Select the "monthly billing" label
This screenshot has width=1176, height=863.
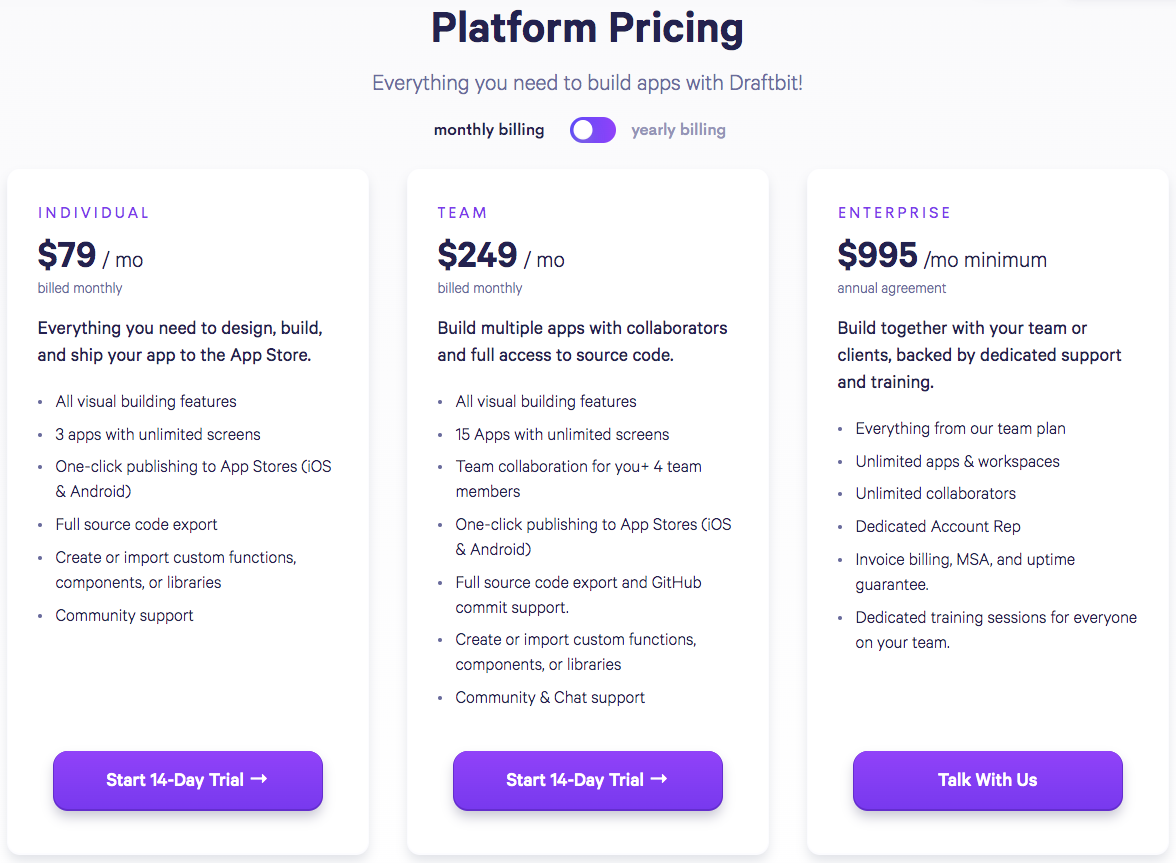click(x=489, y=130)
